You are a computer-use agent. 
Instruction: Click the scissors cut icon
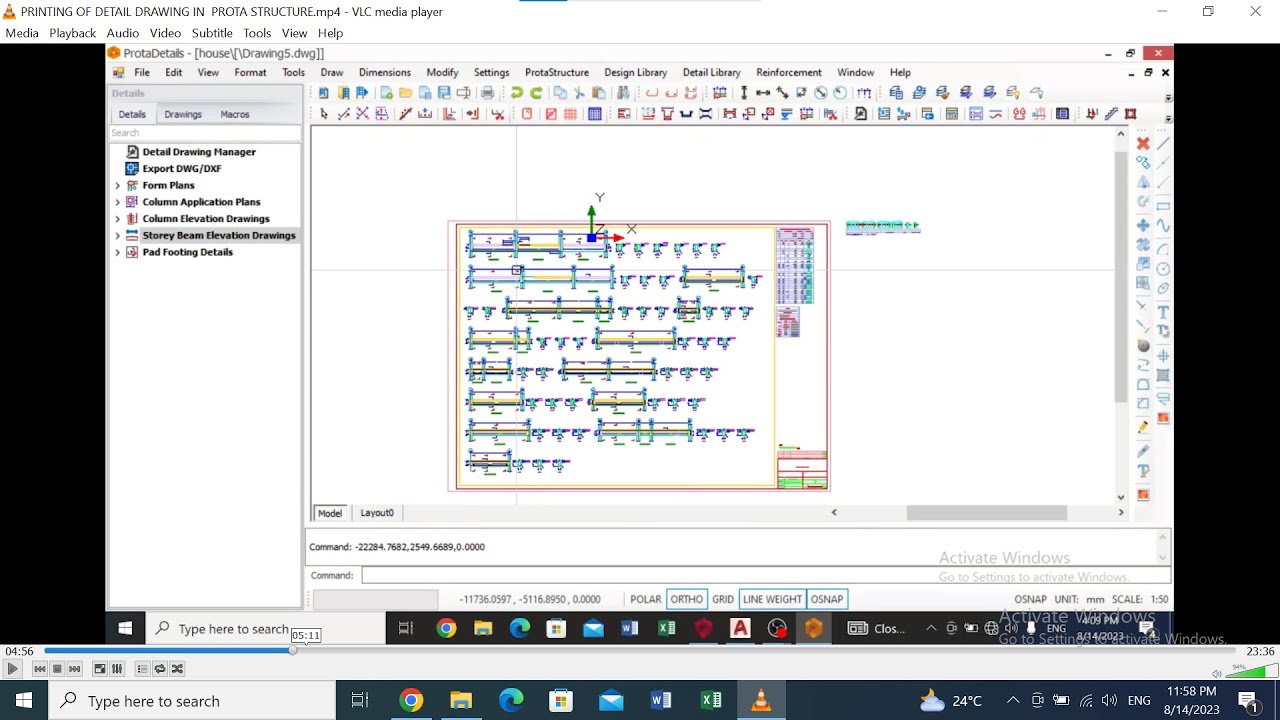(x=579, y=93)
